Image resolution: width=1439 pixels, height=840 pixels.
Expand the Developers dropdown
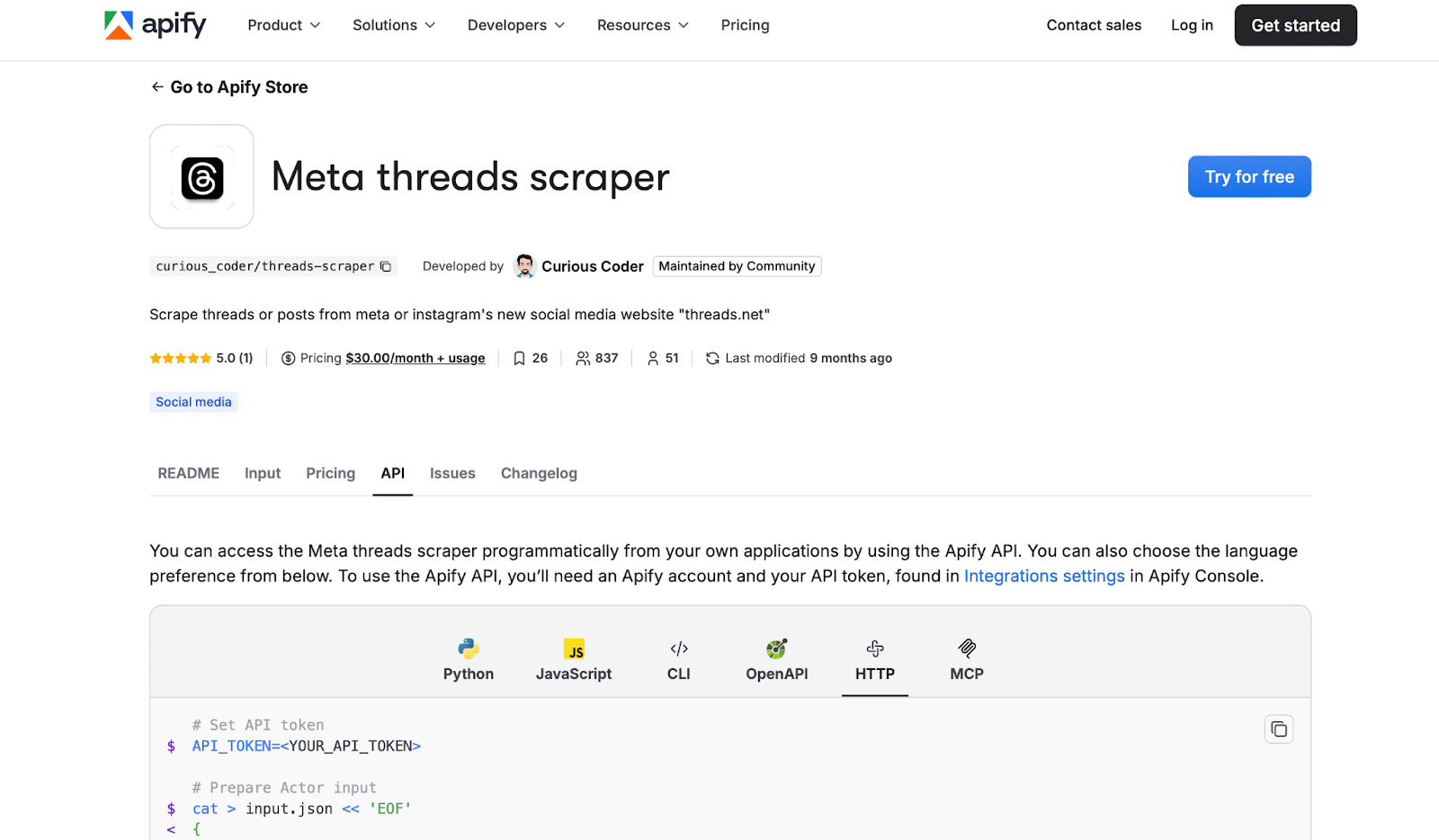click(x=516, y=25)
